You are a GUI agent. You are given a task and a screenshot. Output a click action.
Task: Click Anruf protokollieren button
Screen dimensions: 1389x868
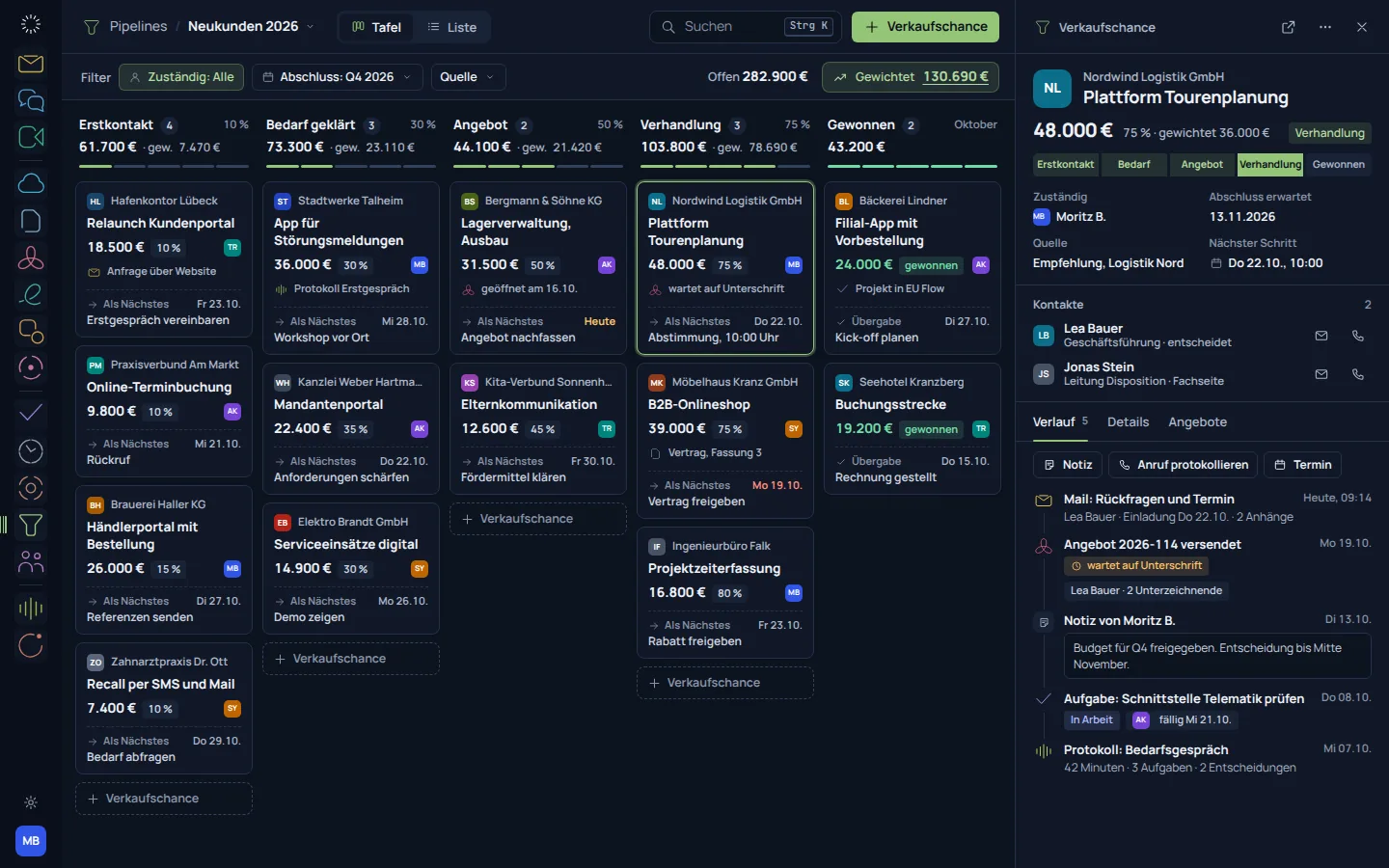point(1183,465)
